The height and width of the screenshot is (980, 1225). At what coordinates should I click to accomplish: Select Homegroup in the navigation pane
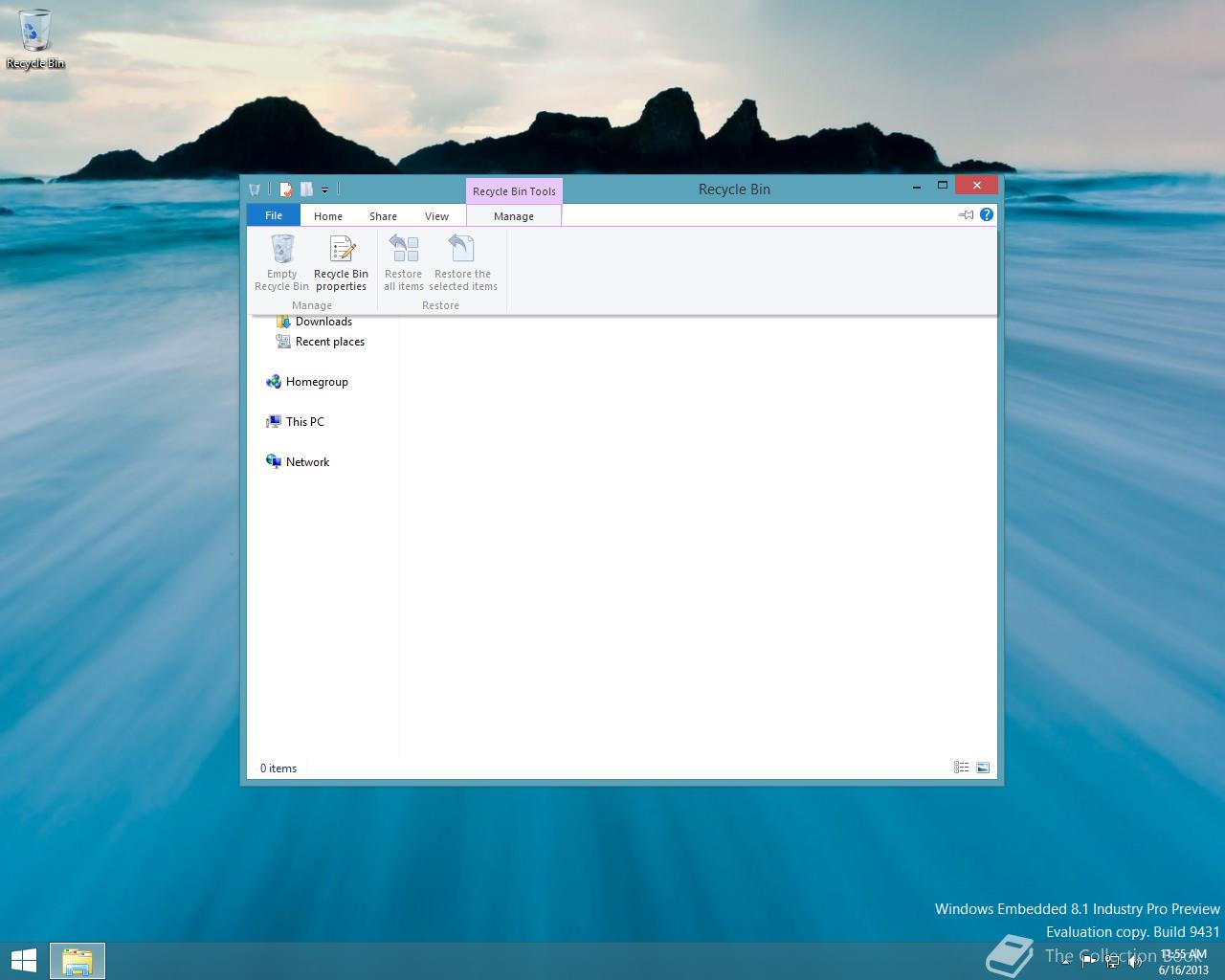coord(317,382)
